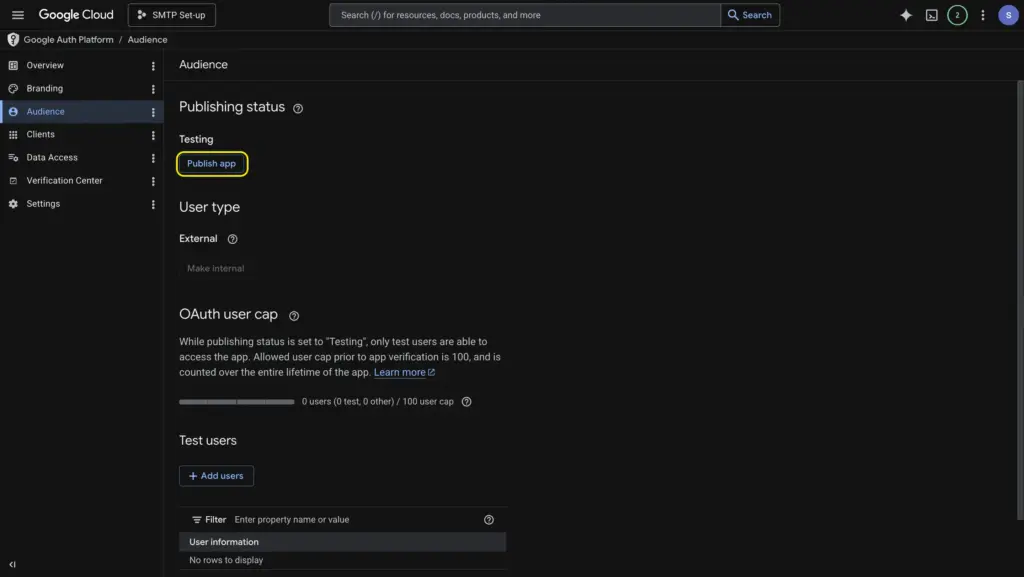Open more options for Overview
The image size is (1024, 577).
pos(153,66)
